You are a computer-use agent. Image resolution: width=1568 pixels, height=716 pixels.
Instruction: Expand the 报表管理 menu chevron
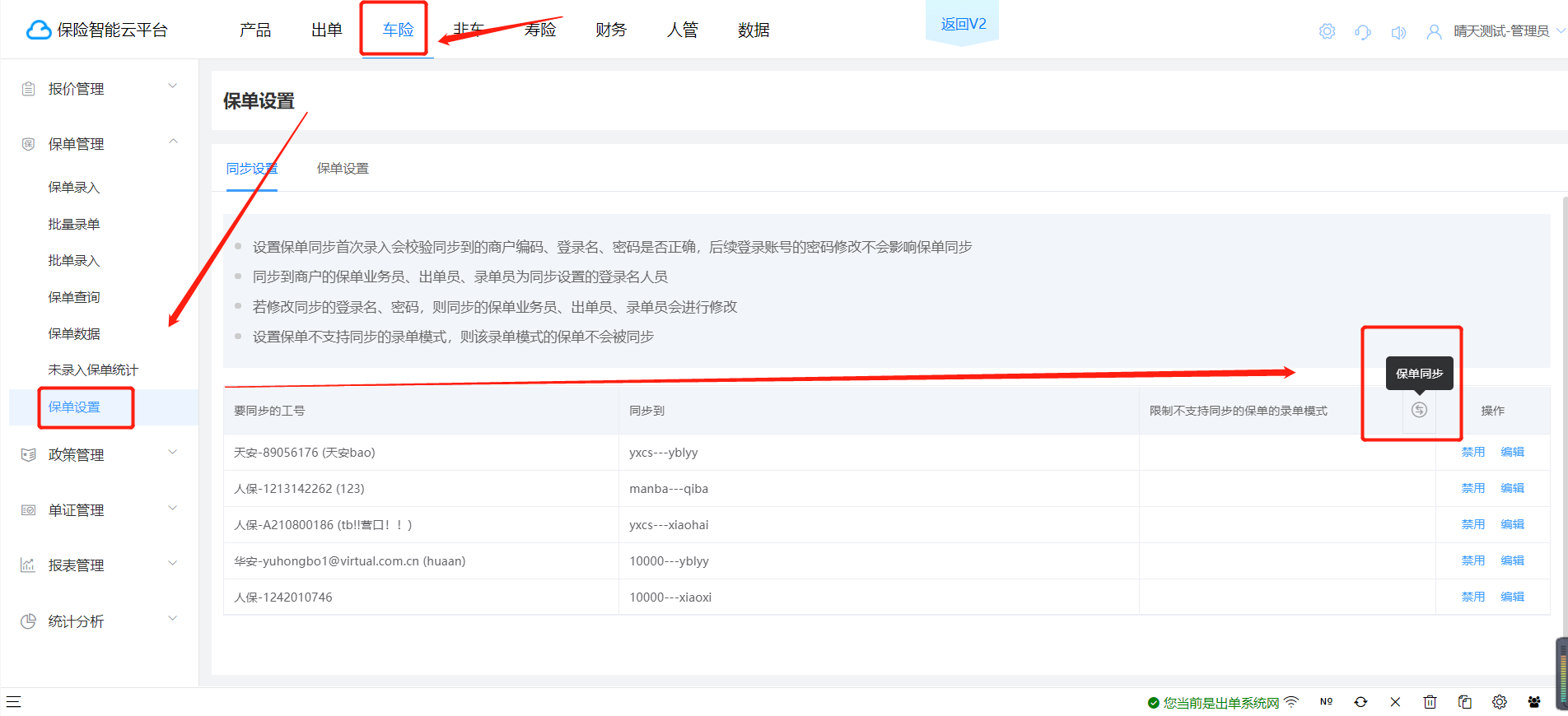click(x=173, y=563)
